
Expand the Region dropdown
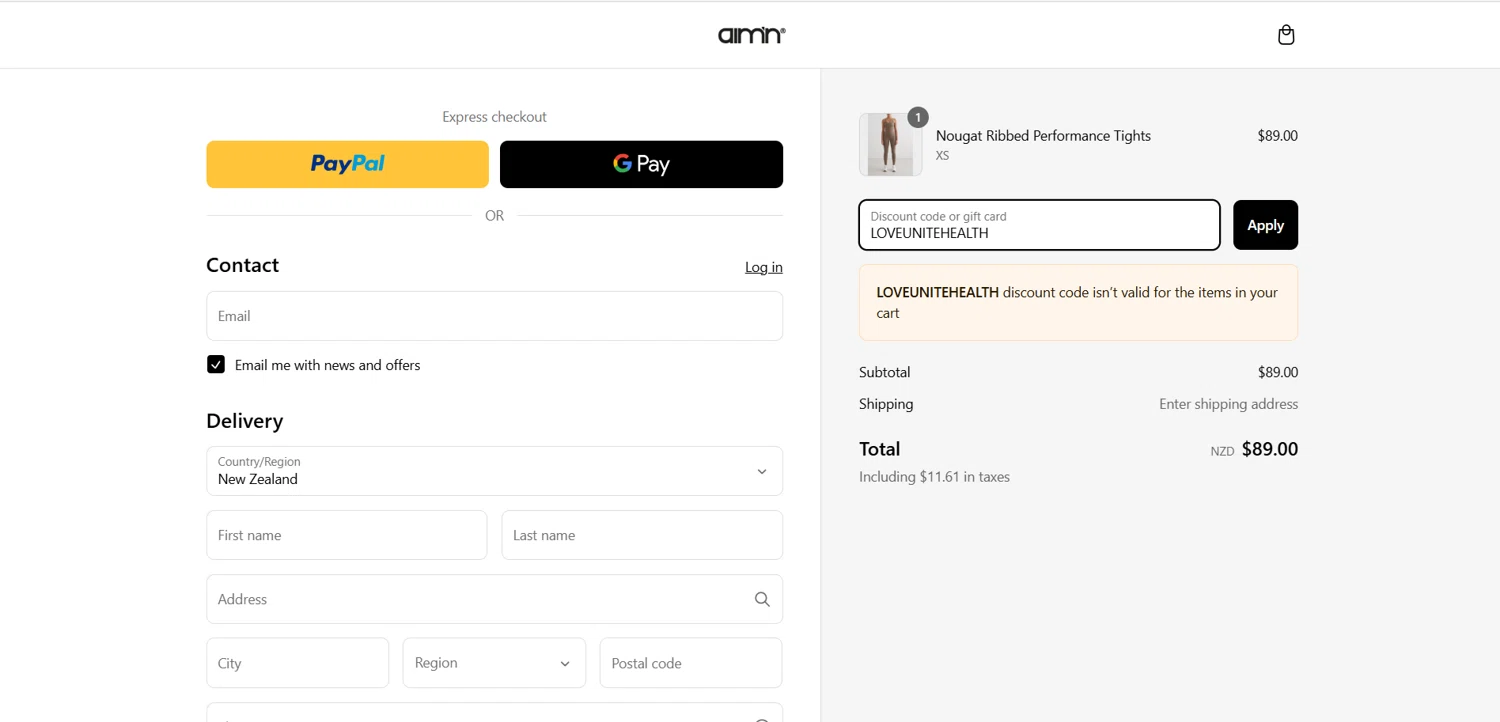(494, 663)
